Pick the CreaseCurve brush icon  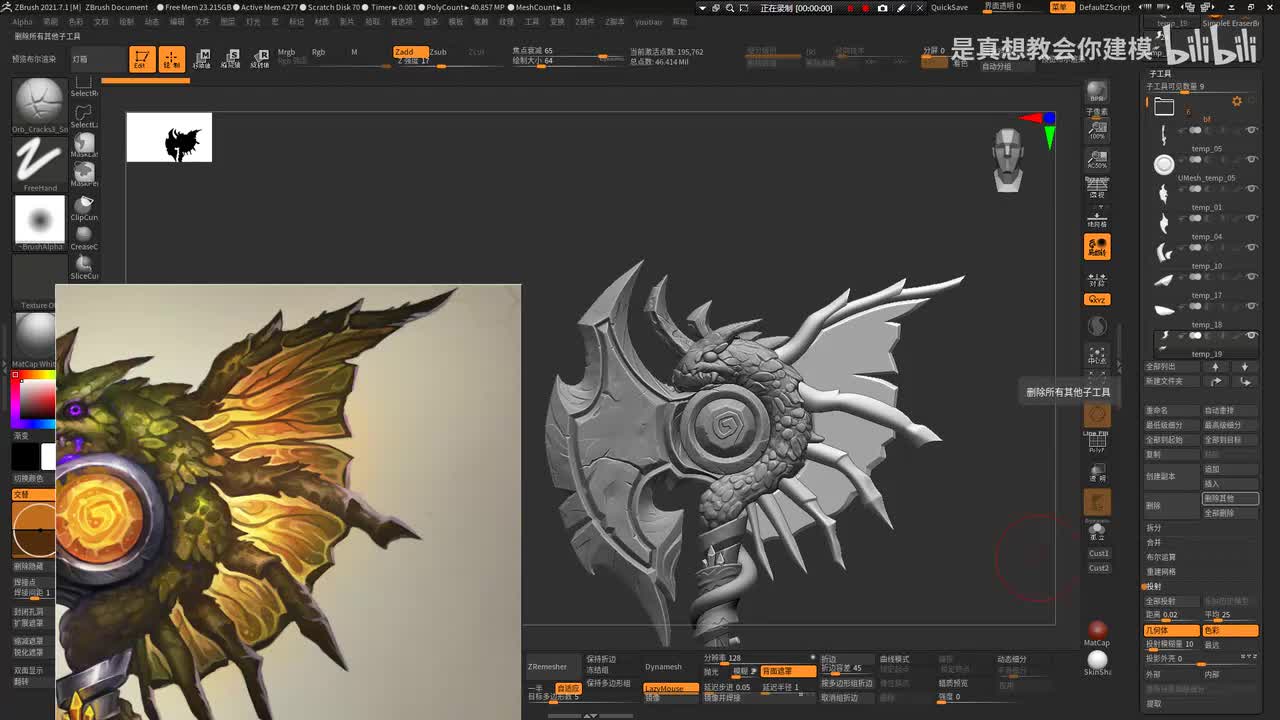[84, 237]
